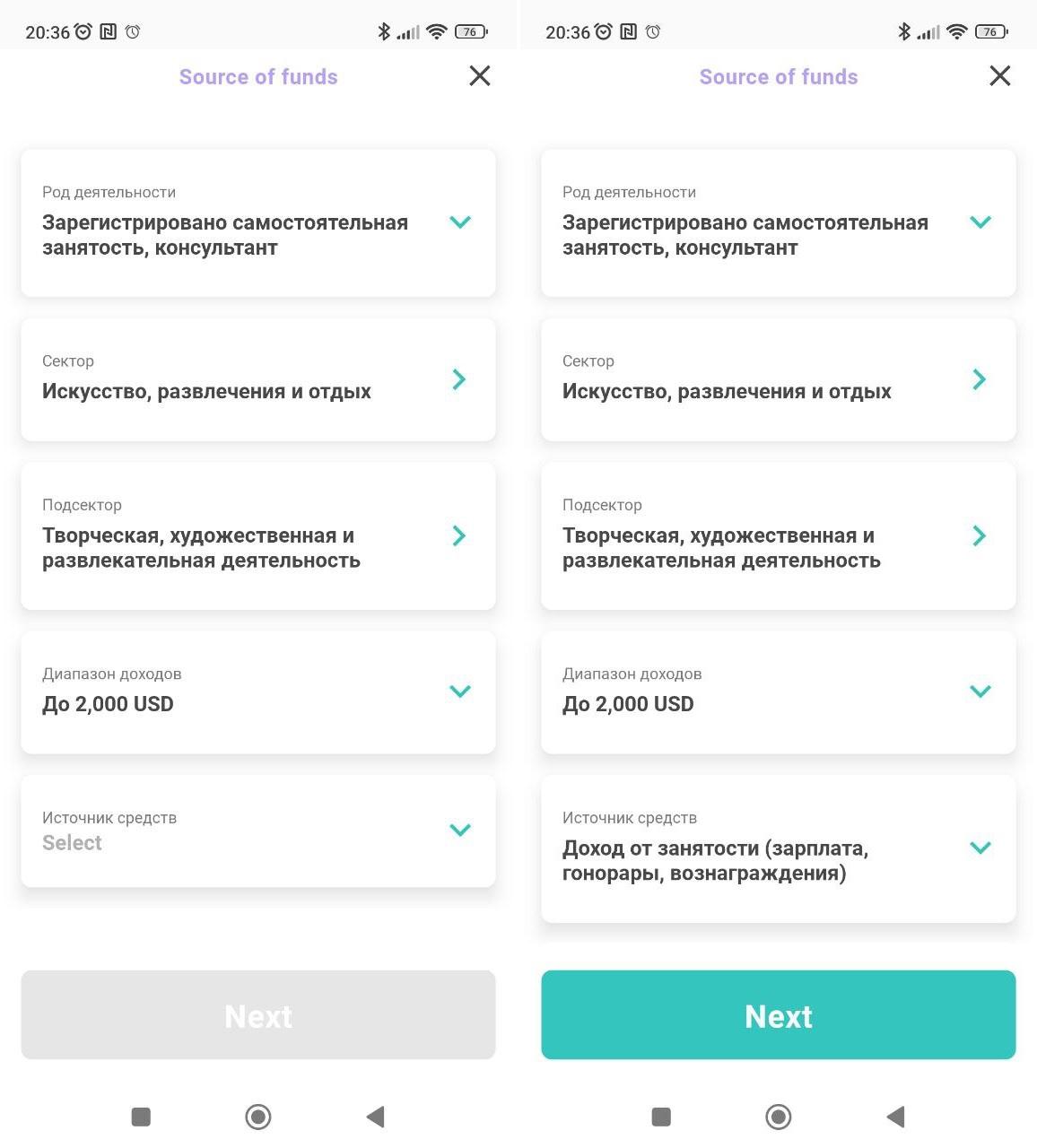The width and height of the screenshot is (1037, 1148).
Task: Open the empty 'Источник средств' Select dropdown
Action: (258, 831)
